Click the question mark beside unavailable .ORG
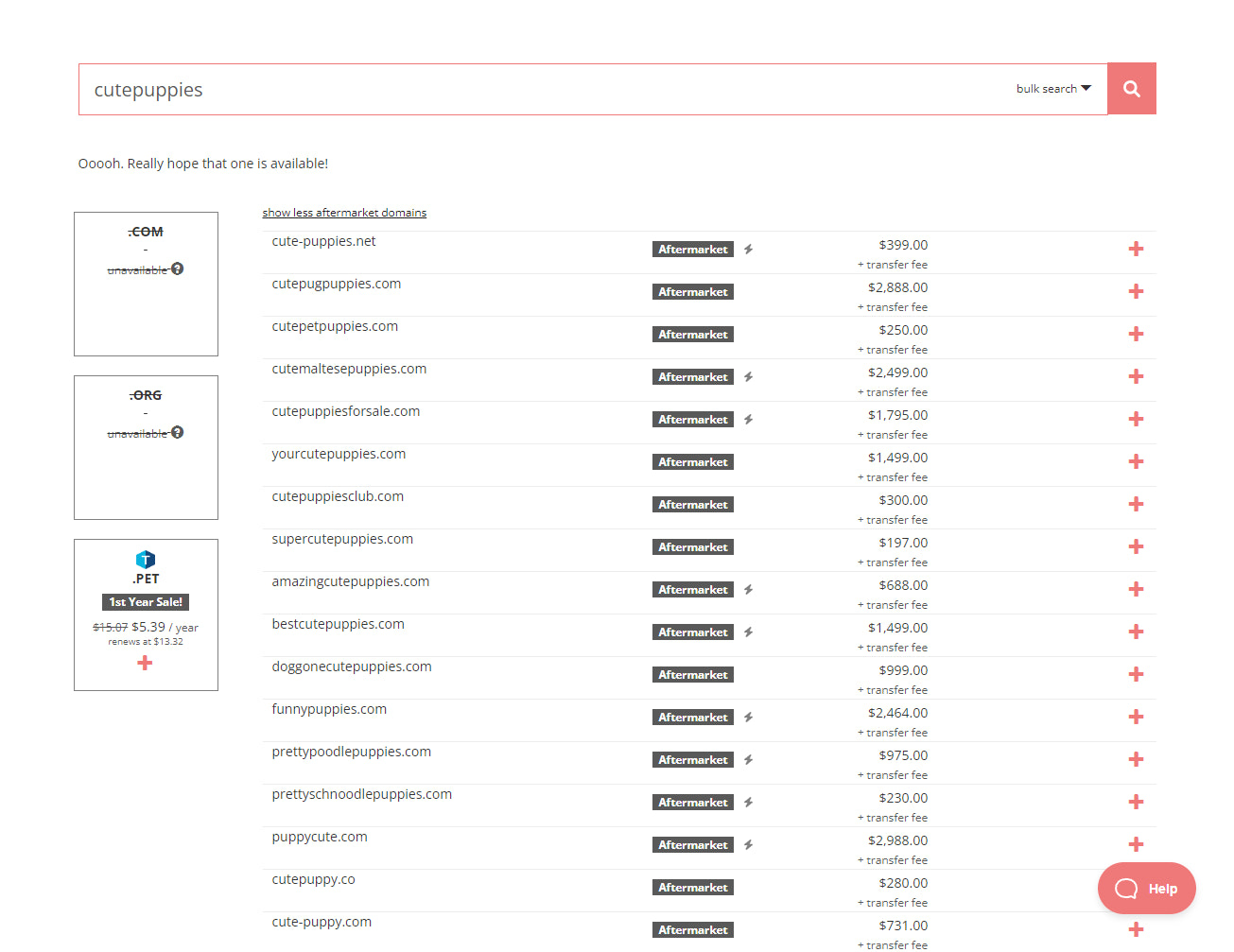1234x952 pixels. pos(178,432)
